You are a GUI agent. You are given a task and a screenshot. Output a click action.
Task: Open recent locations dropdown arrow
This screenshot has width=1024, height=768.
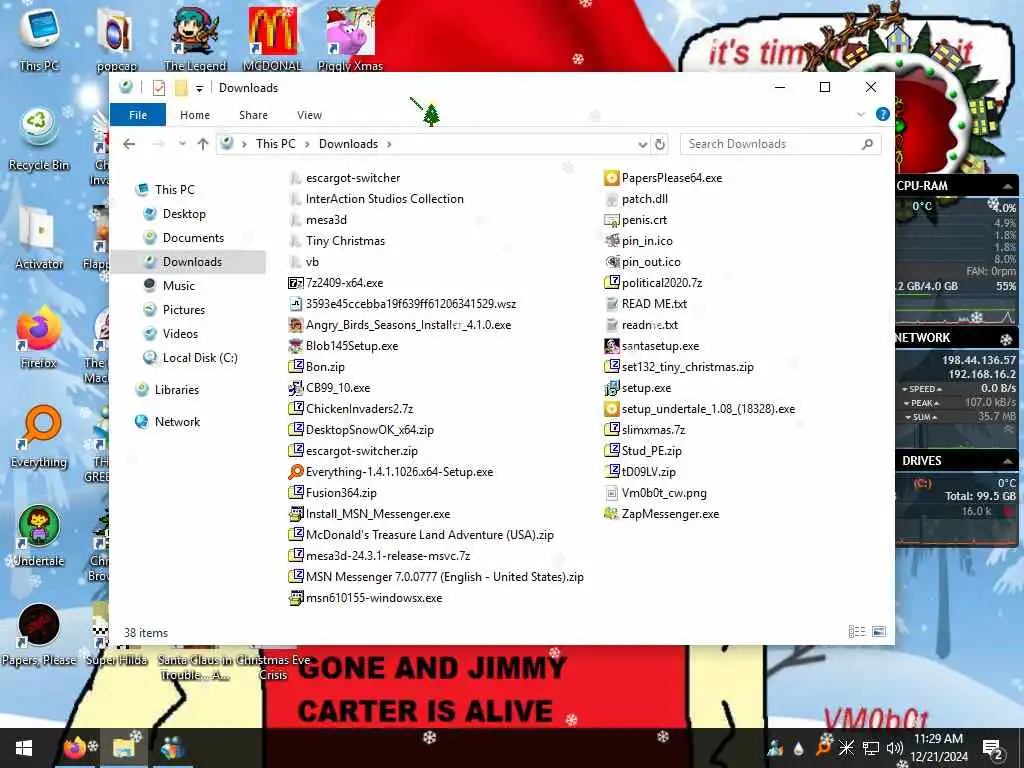tap(182, 144)
